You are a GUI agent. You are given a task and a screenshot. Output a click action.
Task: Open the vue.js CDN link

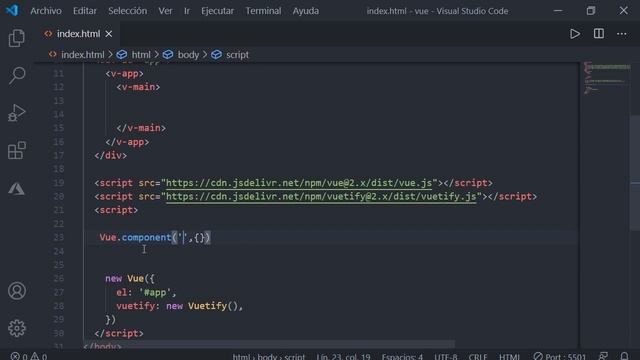pyautogui.click(x=299, y=183)
